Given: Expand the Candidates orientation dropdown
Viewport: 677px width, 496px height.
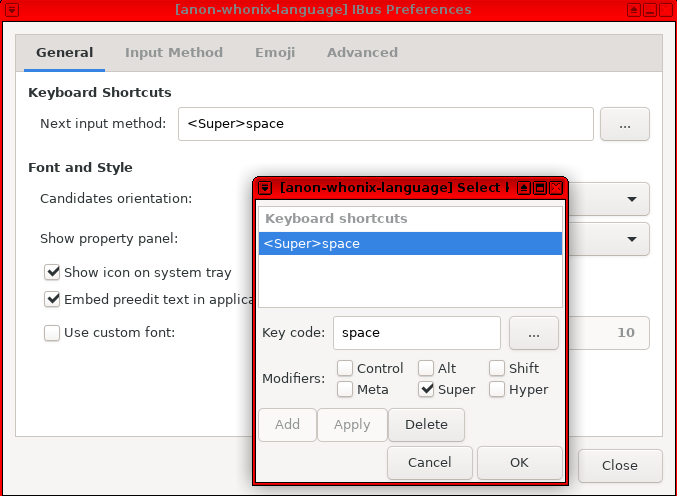Looking at the screenshot, I should 631,199.
